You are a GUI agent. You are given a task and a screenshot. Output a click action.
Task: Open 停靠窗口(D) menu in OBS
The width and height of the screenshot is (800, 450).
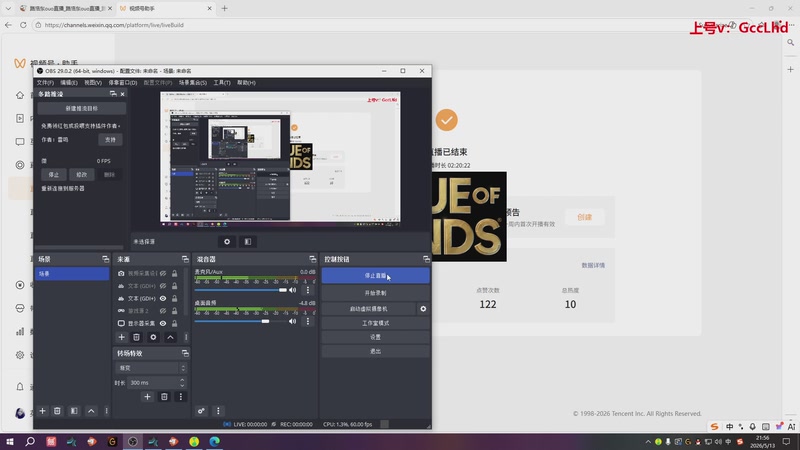(x=123, y=83)
